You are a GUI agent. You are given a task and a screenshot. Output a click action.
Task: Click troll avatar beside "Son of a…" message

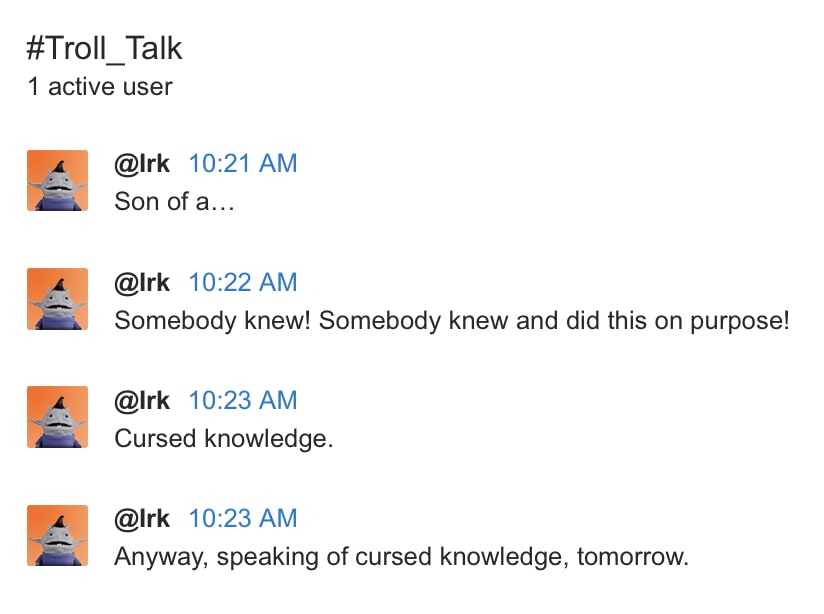(x=57, y=181)
